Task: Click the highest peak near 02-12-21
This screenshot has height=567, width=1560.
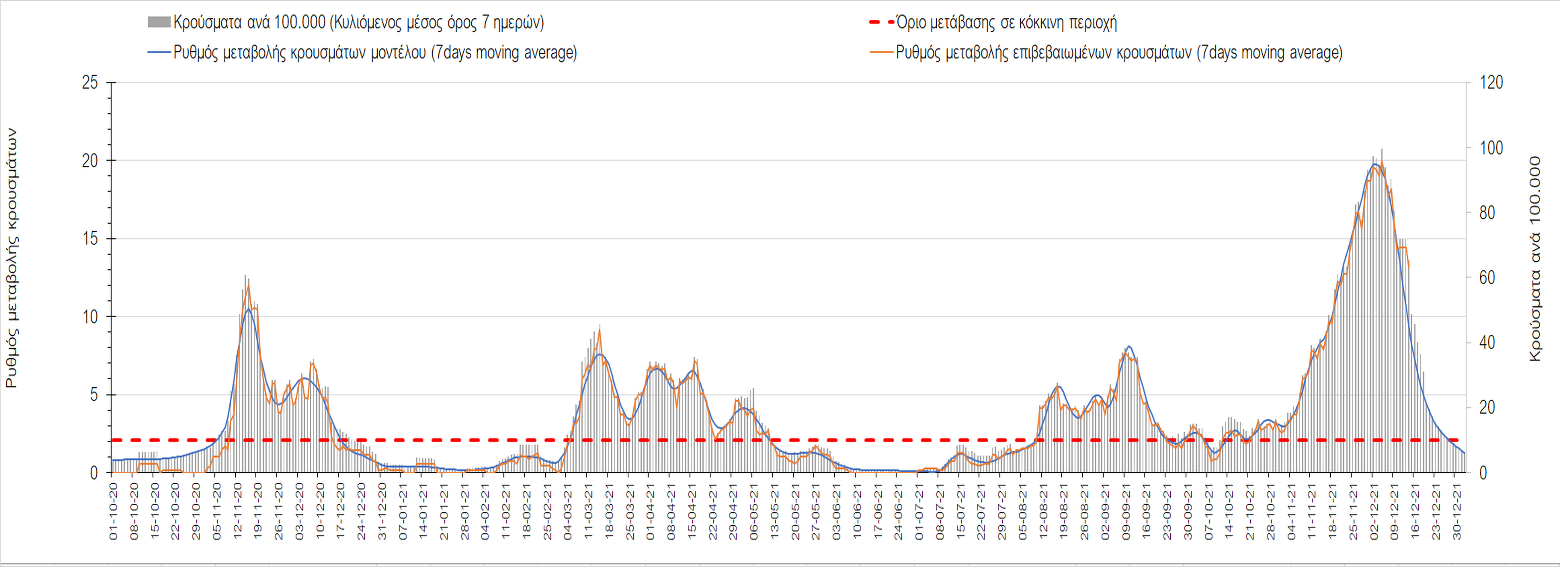Action: click(1377, 164)
